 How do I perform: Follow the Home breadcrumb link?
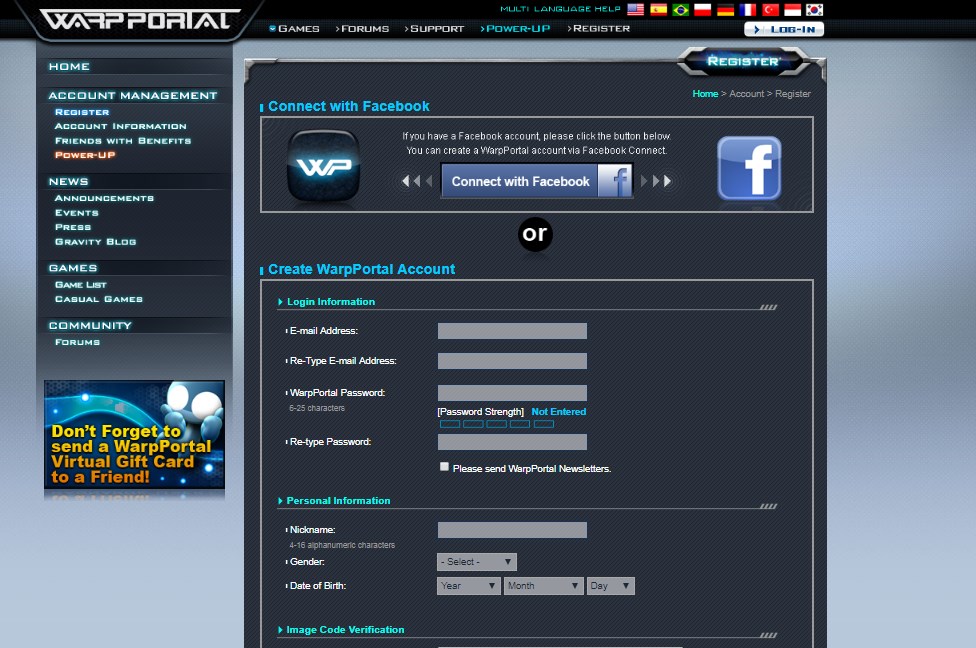tap(706, 93)
